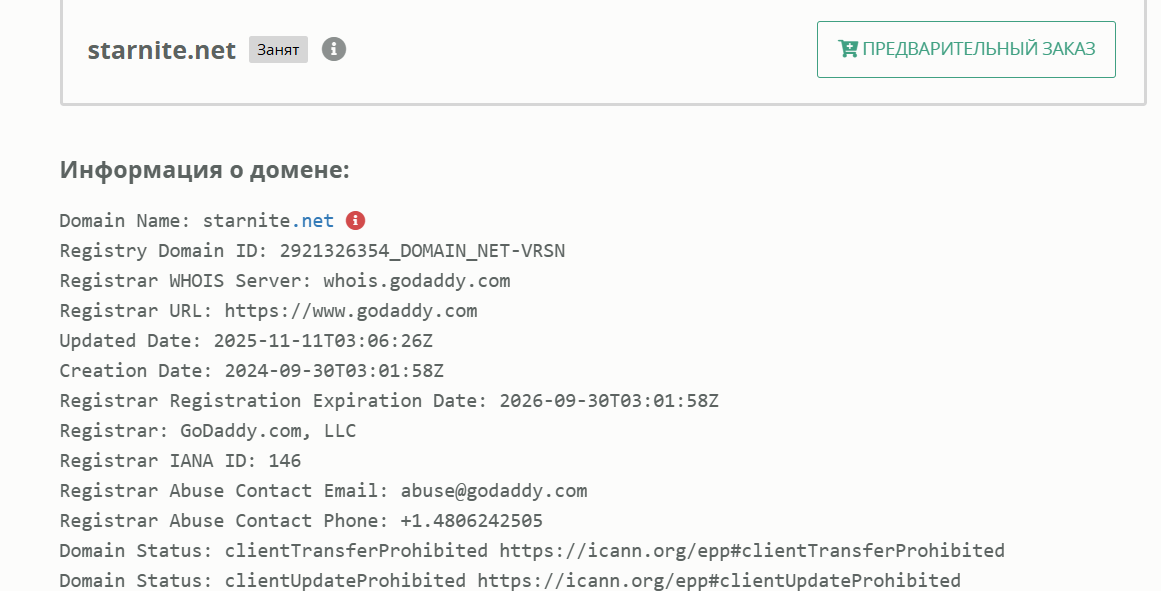1161x591 pixels.
Task: Click the Registrar GoDaddy.com, LLC line
Action: click(208, 431)
